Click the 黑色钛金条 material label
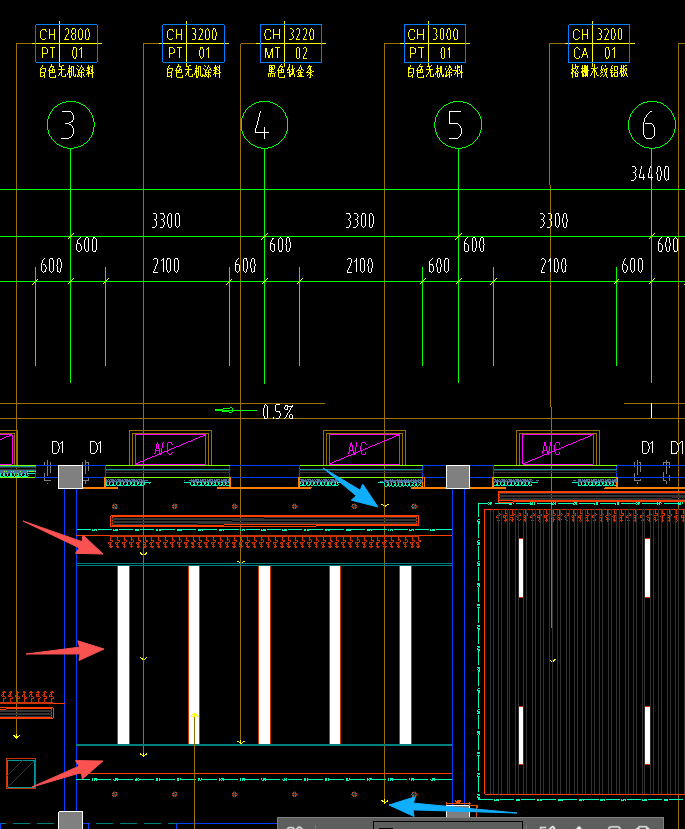This screenshot has height=829, width=685. click(x=291, y=71)
